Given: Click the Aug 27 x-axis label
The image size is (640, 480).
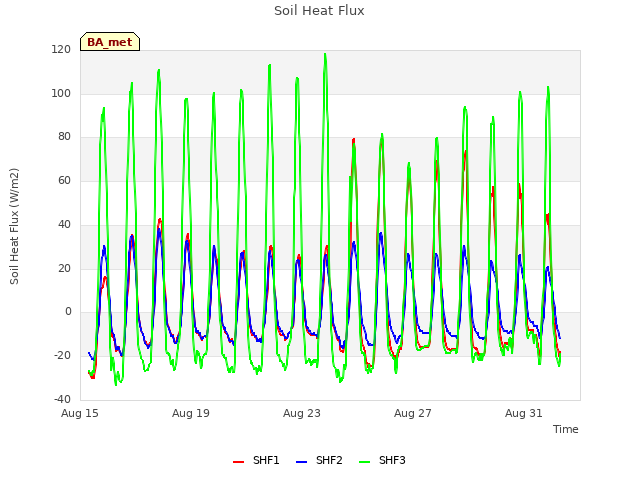Looking at the screenshot, I should coord(413,413).
